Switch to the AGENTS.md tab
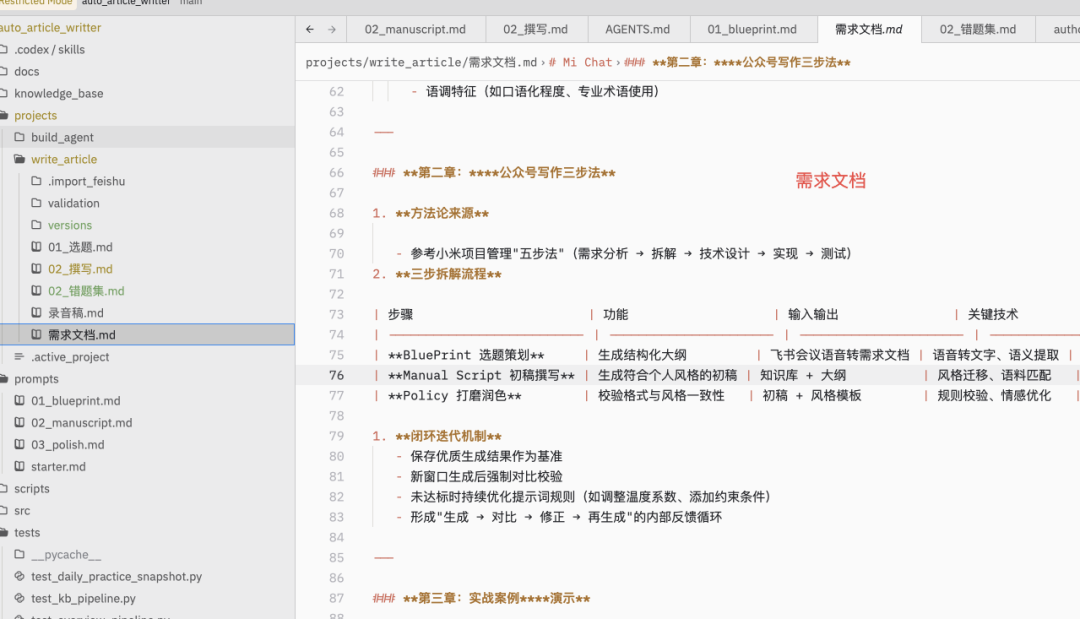The height and width of the screenshot is (619, 1080). pyautogui.click(x=638, y=30)
